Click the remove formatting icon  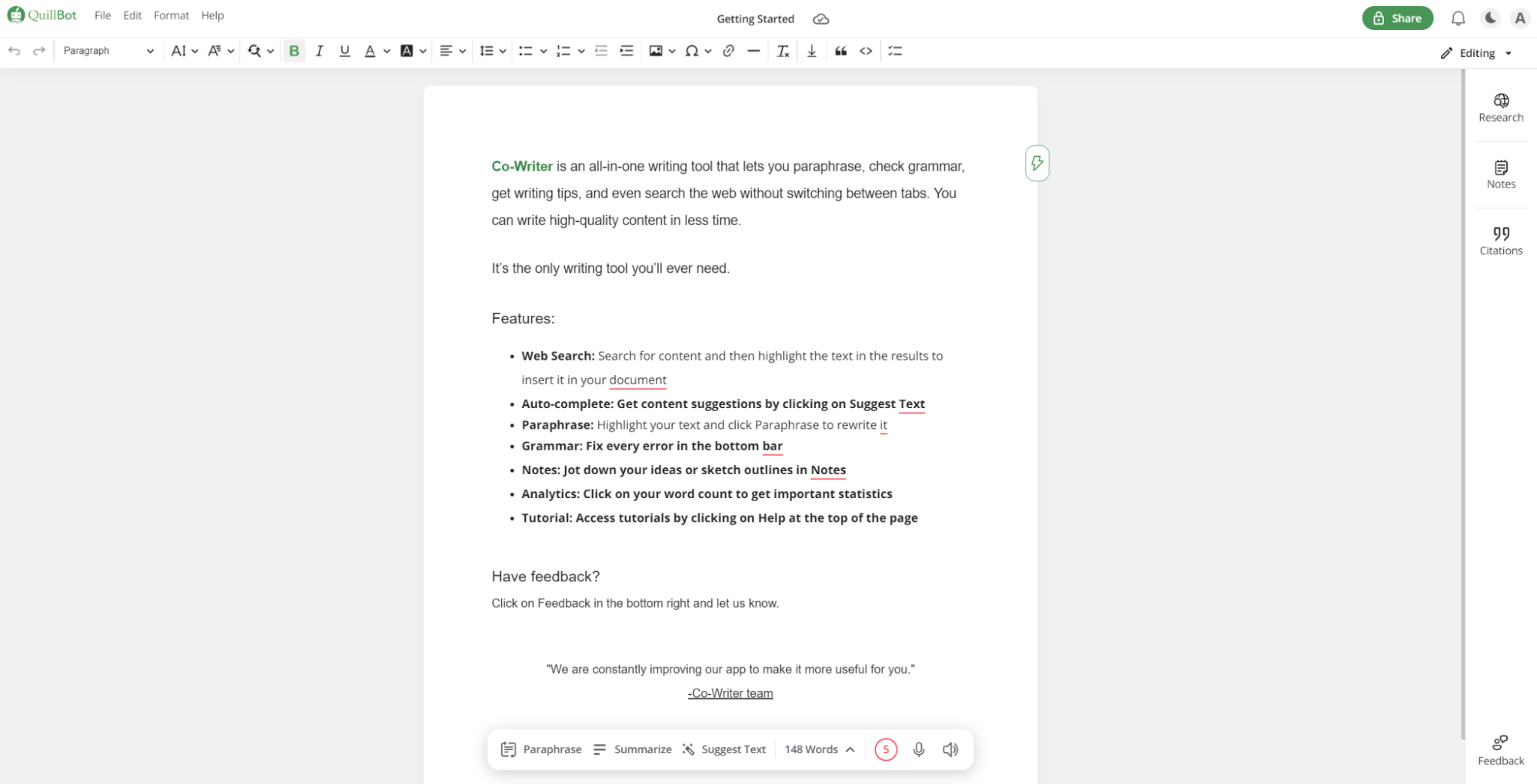[783, 51]
